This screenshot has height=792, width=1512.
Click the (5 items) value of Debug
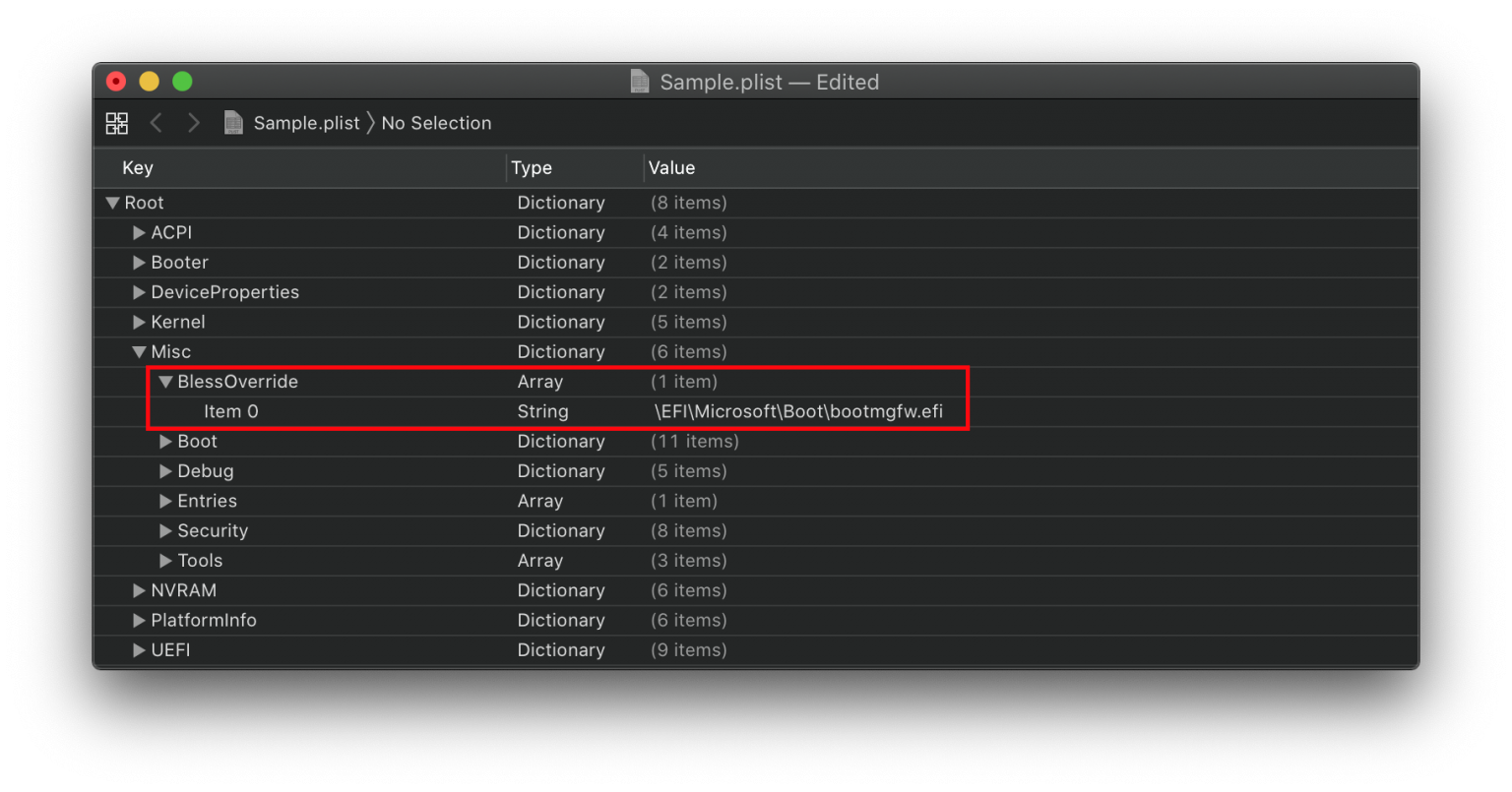(x=689, y=471)
